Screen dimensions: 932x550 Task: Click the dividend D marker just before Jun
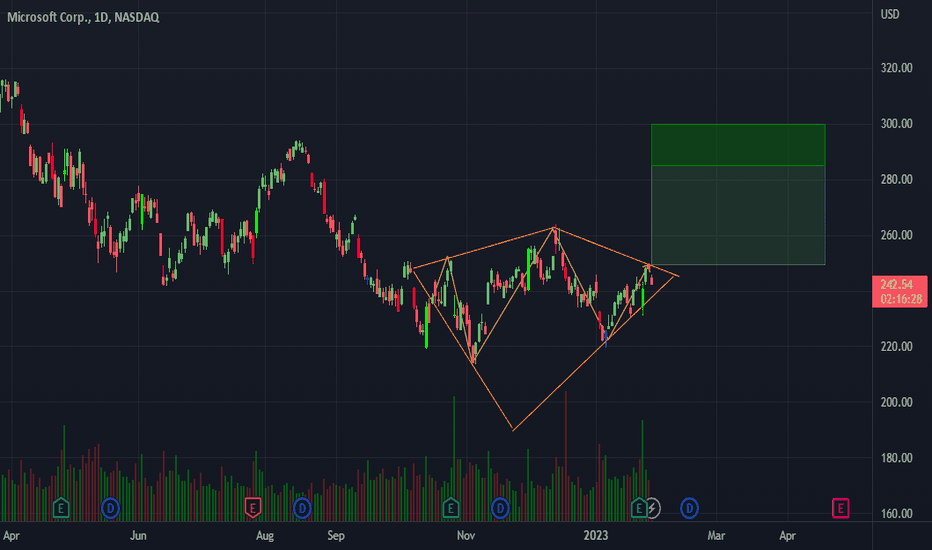[x=110, y=508]
